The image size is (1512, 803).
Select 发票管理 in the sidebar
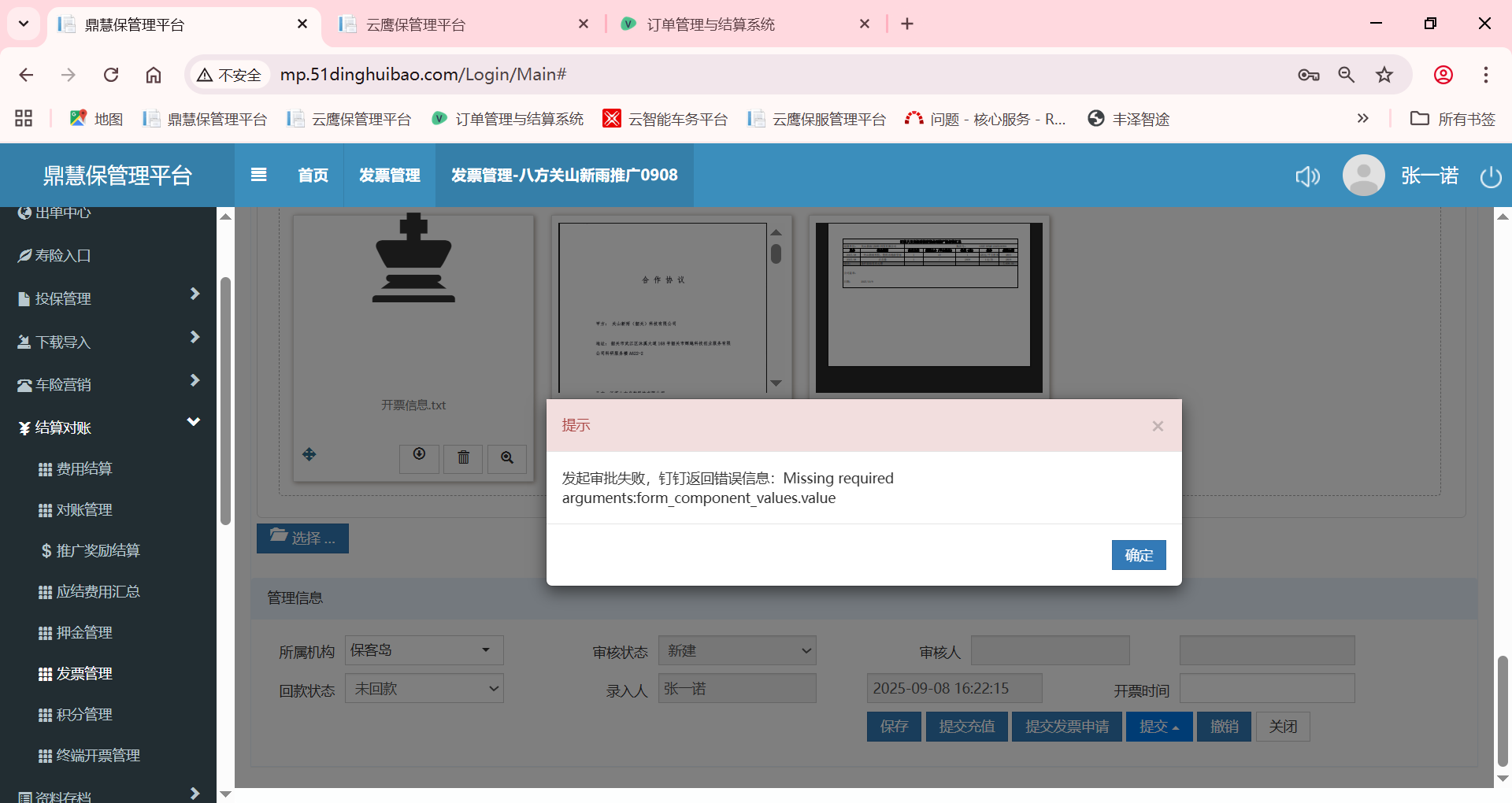pyautogui.click(x=84, y=674)
